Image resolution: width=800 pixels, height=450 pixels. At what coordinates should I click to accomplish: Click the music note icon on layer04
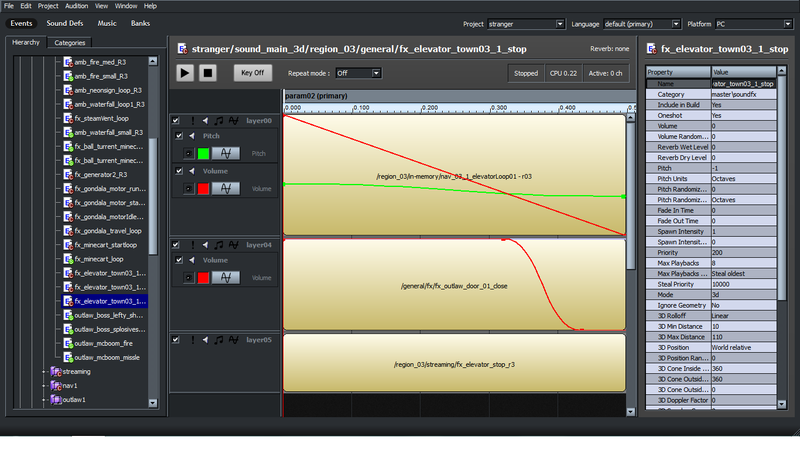pyautogui.click(x=219, y=245)
